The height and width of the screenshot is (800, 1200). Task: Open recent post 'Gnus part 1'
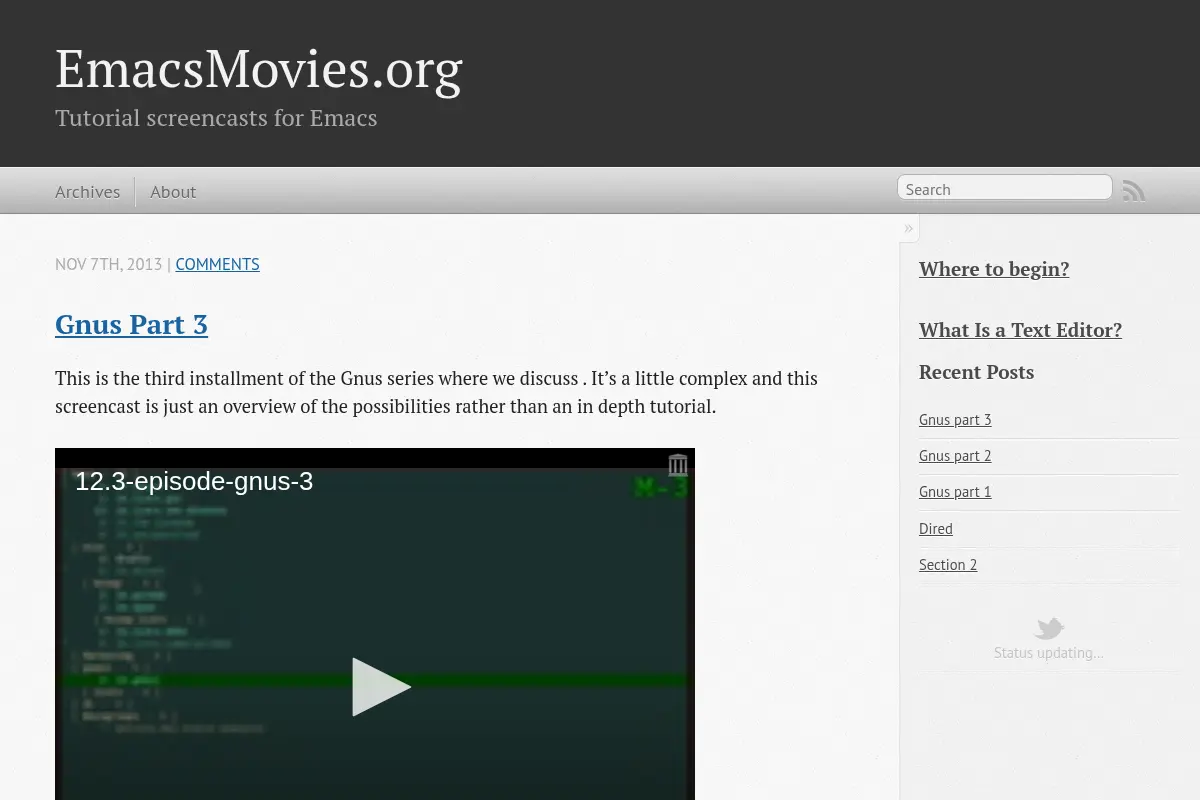[x=955, y=492]
